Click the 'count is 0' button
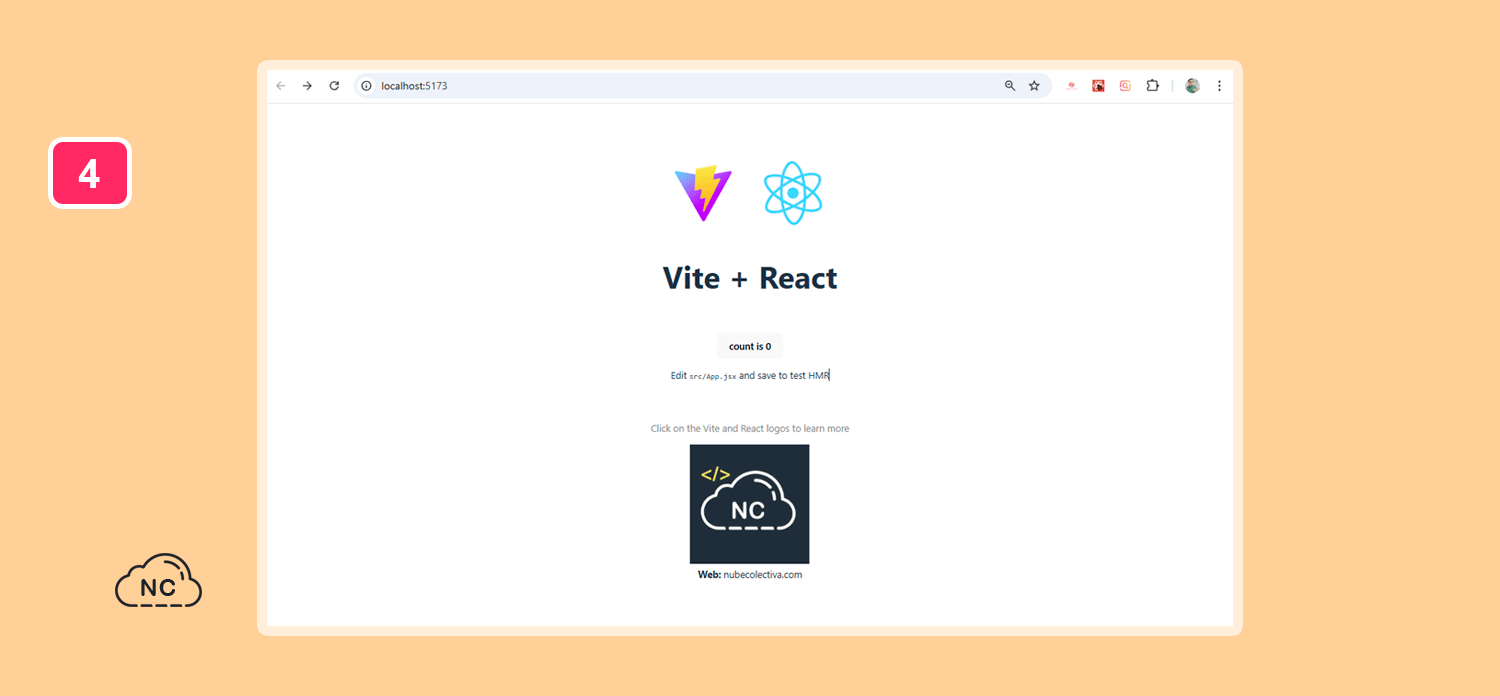 pyautogui.click(x=750, y=346)
